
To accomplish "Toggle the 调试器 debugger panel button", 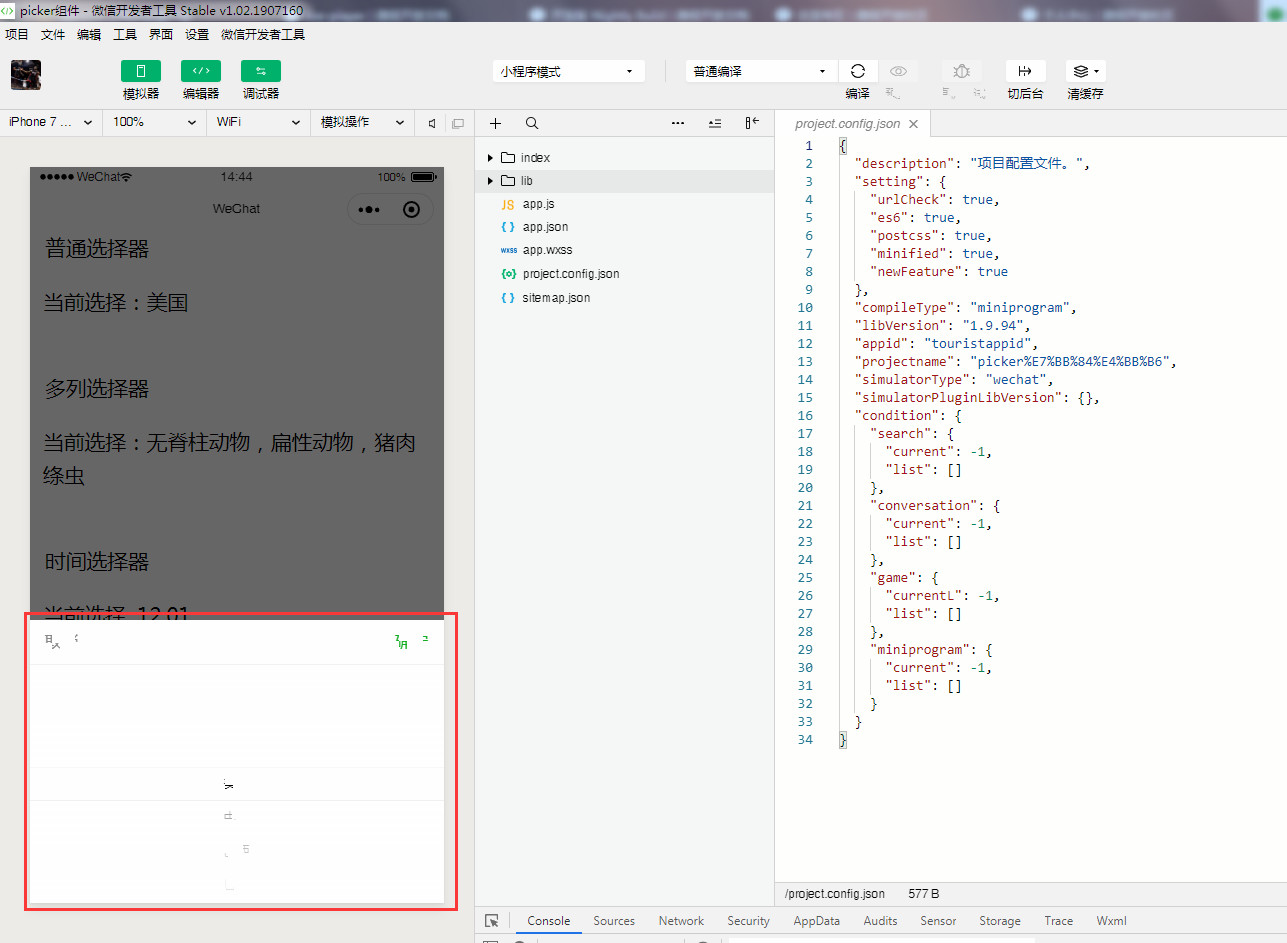I will pyautogui.click(x=261, y=71).
